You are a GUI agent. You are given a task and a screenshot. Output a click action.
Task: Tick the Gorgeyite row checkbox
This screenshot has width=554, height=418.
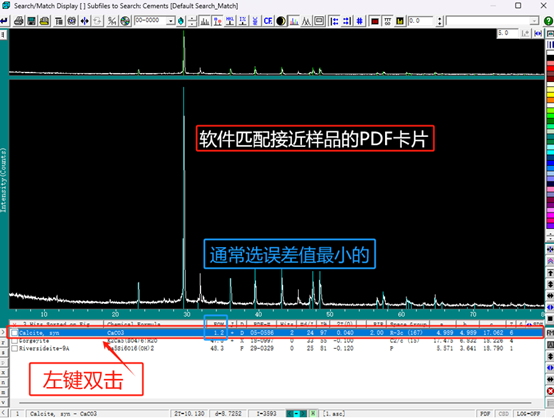point(14,341)
